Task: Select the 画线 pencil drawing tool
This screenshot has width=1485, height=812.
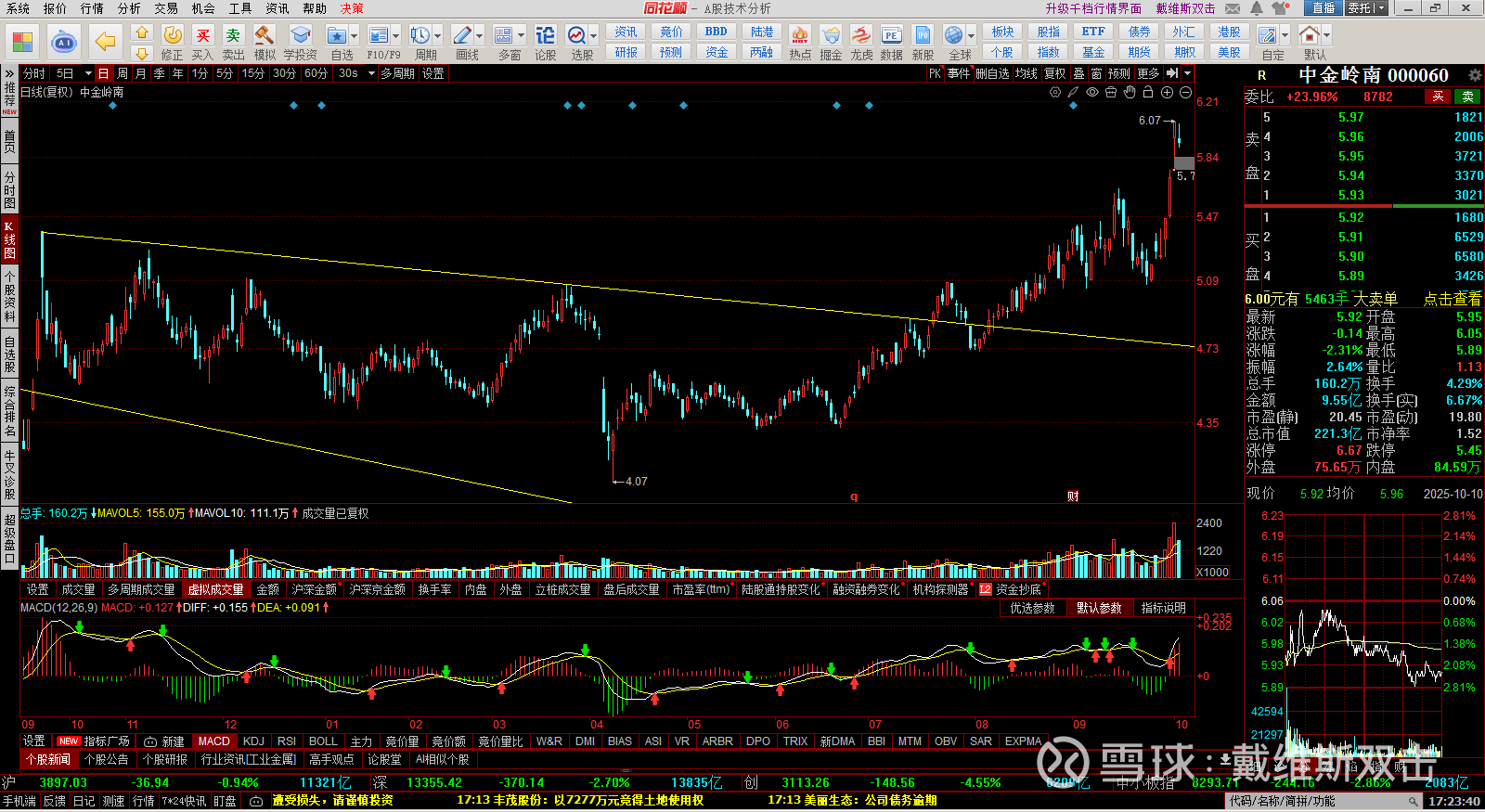Action: pyautogui.click(x=462, y=35)
